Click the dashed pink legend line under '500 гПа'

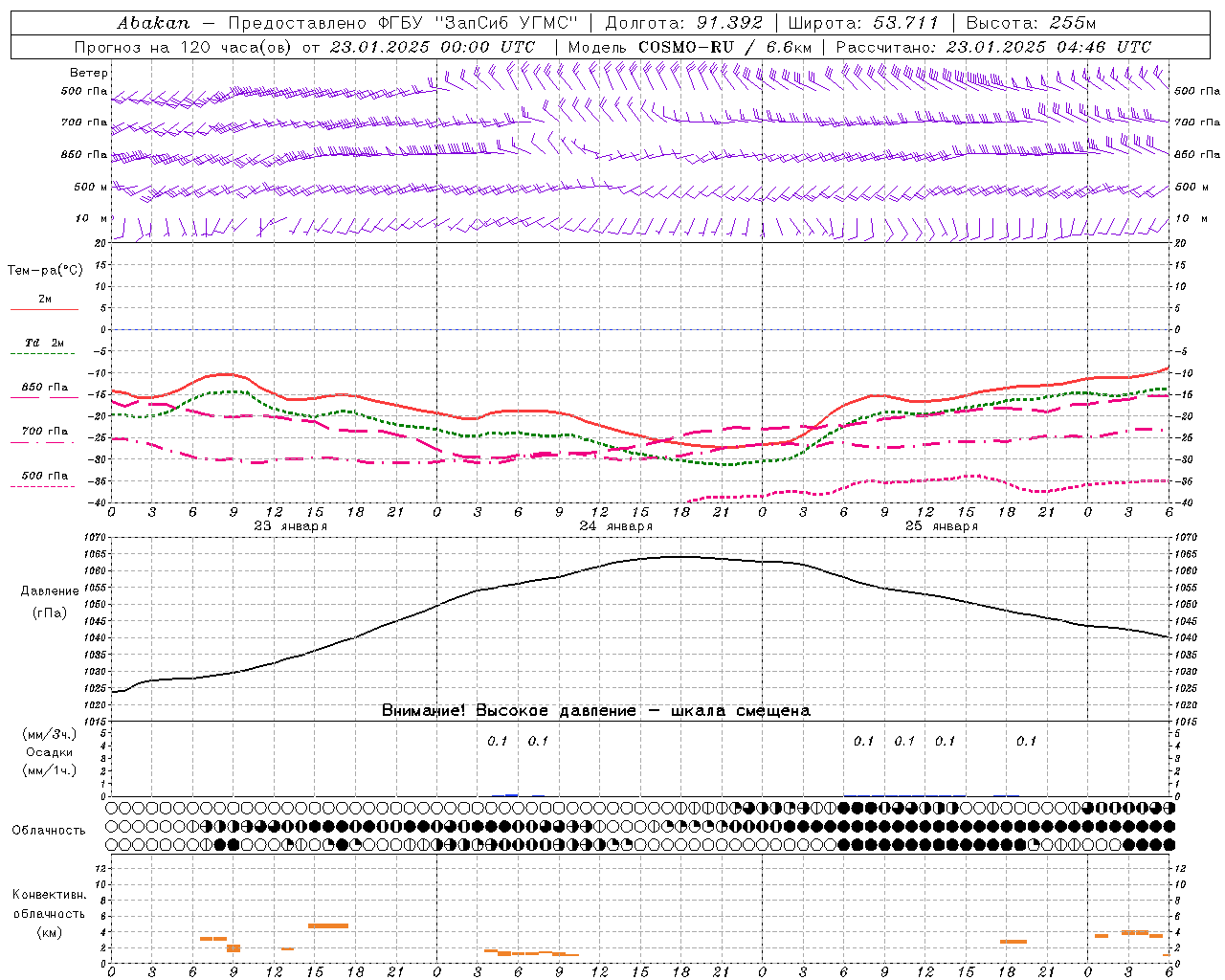(42, 487)
